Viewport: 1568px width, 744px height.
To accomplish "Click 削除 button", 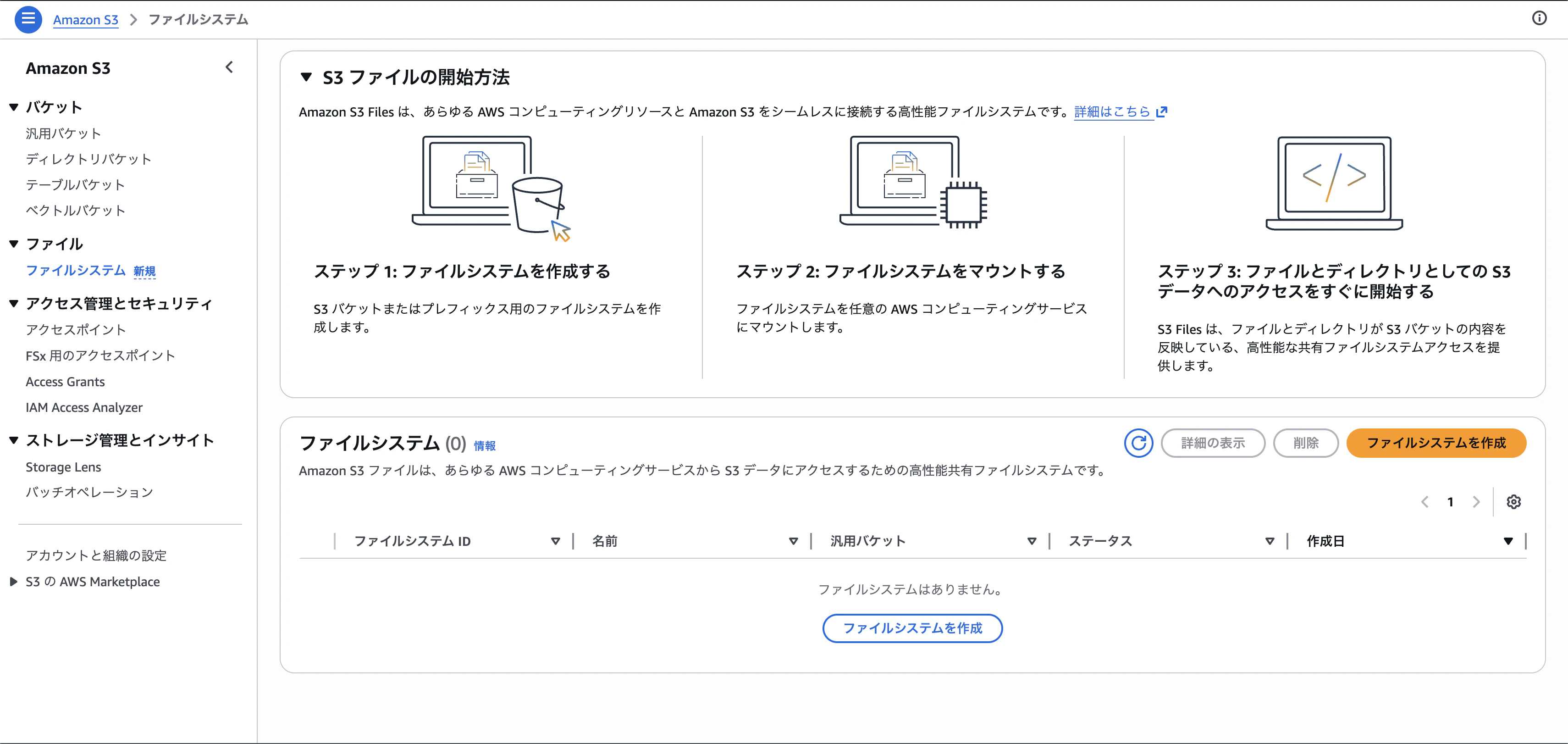I will [1306, 443].
